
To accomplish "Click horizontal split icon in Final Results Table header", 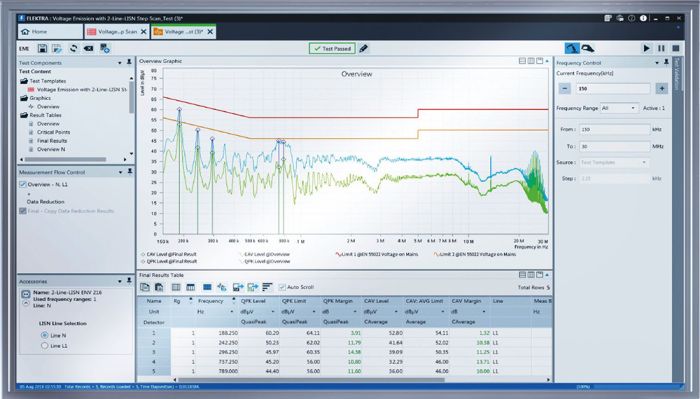I will (522, 274).
